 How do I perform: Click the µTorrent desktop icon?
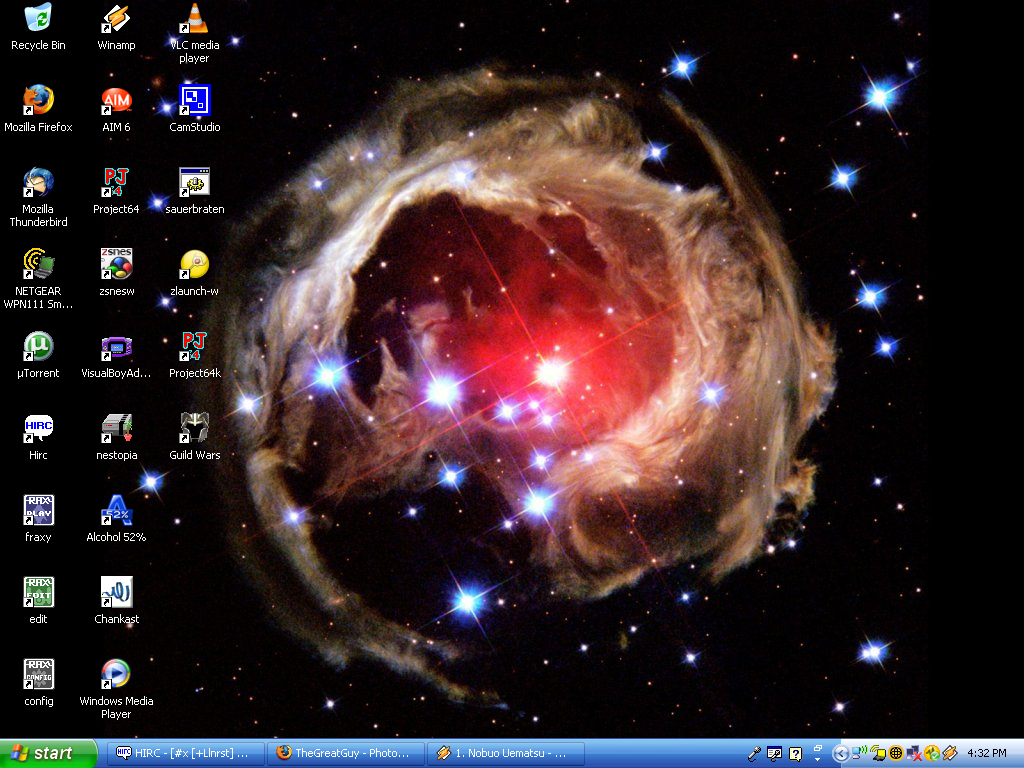tap(38, 347)
